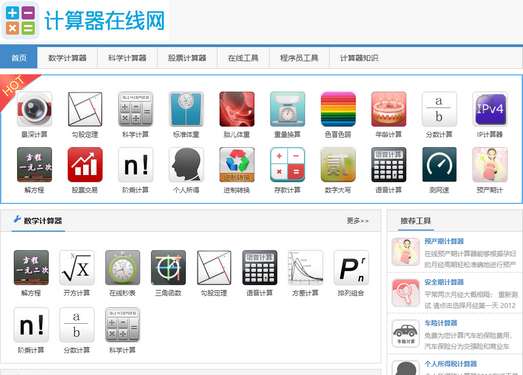Open the depth-of-field camera lens calculator icon
Screen dimensions: 523x375
(x=34, y=109)
